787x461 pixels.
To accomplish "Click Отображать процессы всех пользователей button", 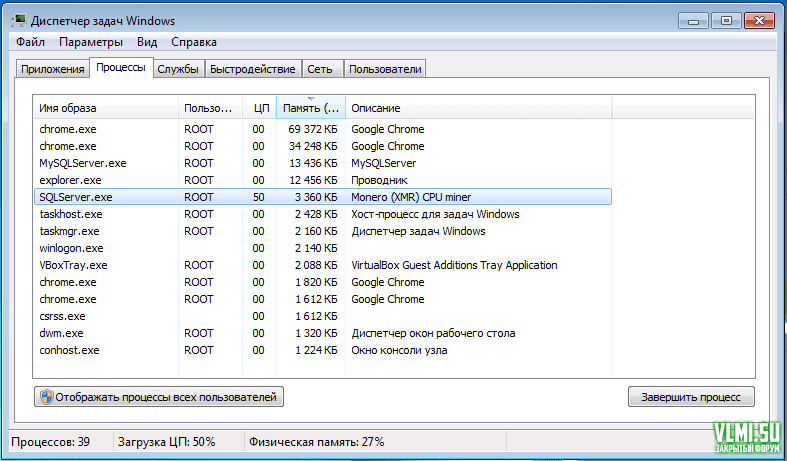I will [159, 397].
